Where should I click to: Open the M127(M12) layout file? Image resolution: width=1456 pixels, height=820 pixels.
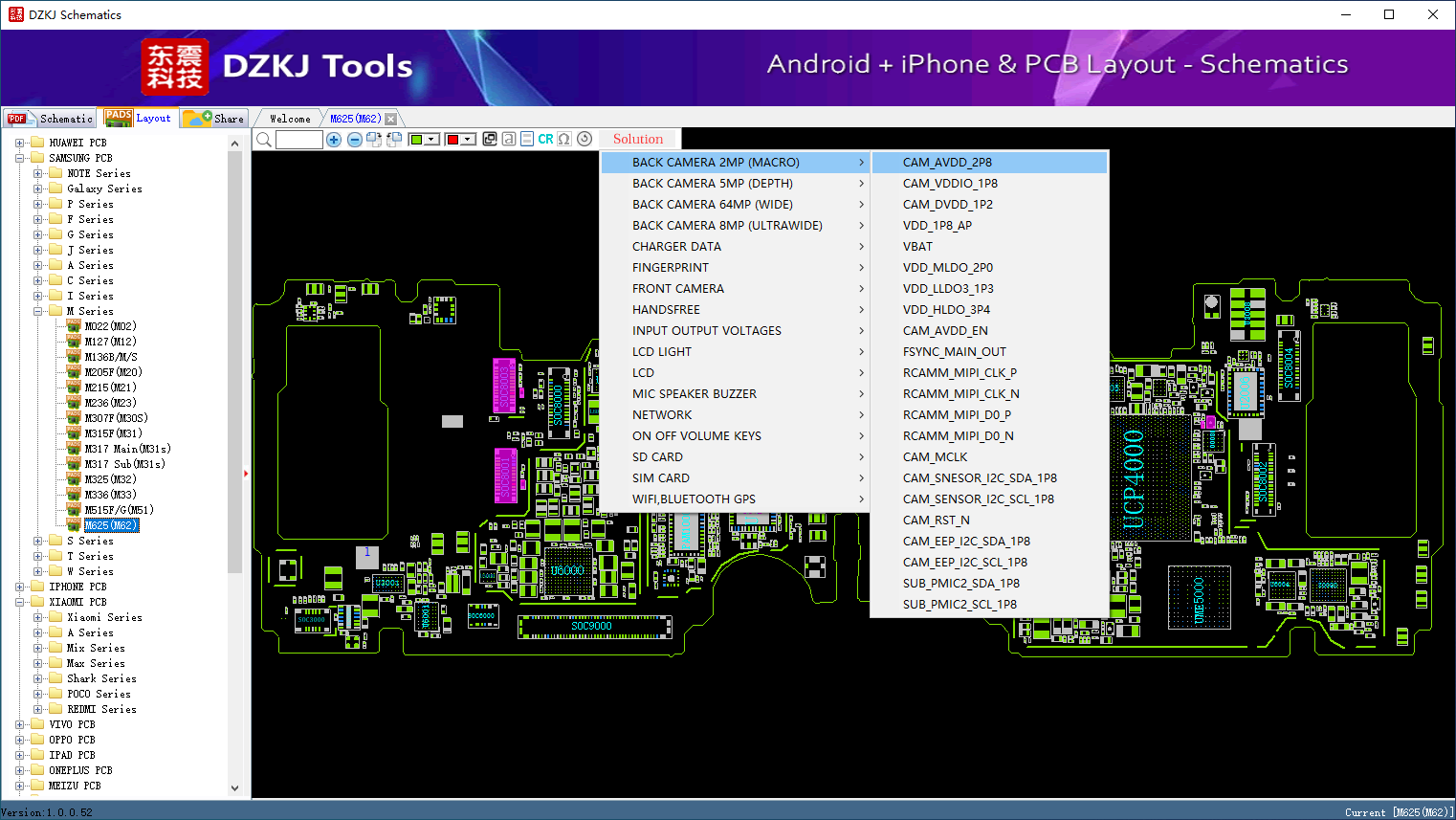point(110,342)
